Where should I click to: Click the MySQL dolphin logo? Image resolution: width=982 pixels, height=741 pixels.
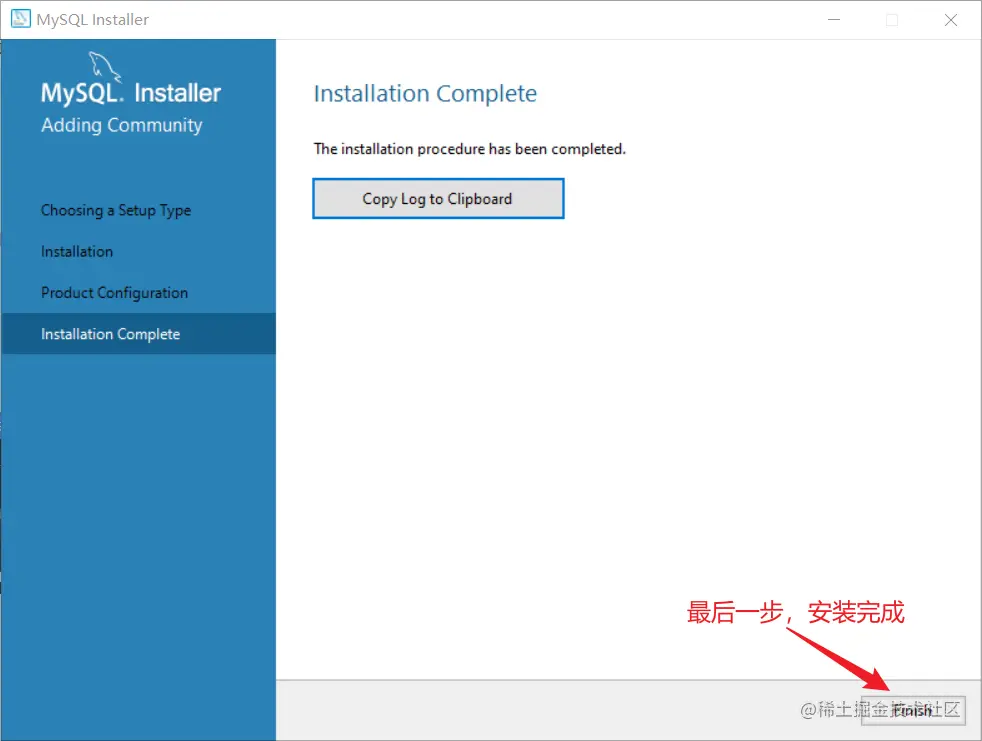pyautogui.click(x=104, y=68)
